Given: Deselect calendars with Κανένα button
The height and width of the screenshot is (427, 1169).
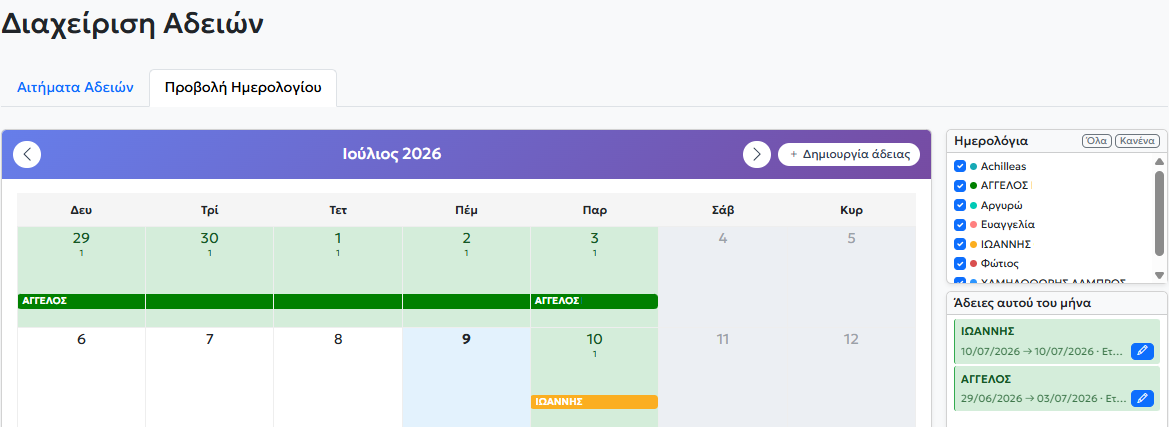Looking at the screenshot, I should click(1137, 141).
